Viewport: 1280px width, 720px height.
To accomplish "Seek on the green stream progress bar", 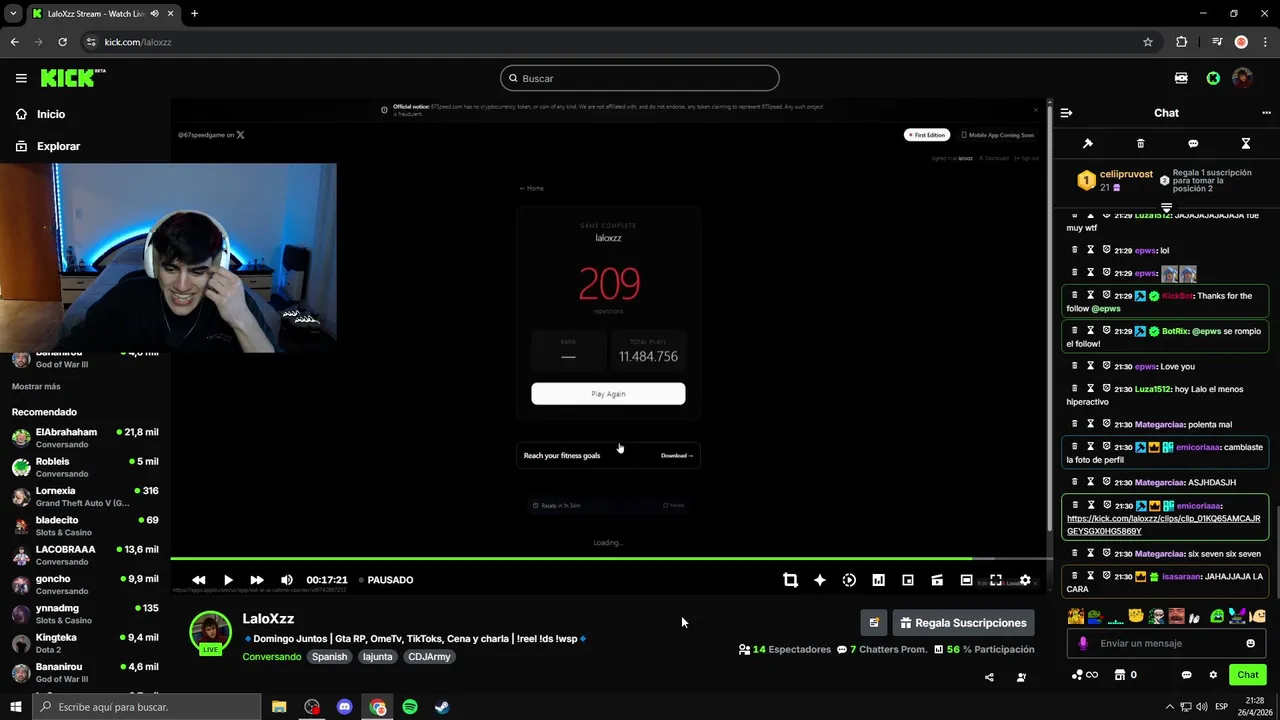I will click(570, 558).
